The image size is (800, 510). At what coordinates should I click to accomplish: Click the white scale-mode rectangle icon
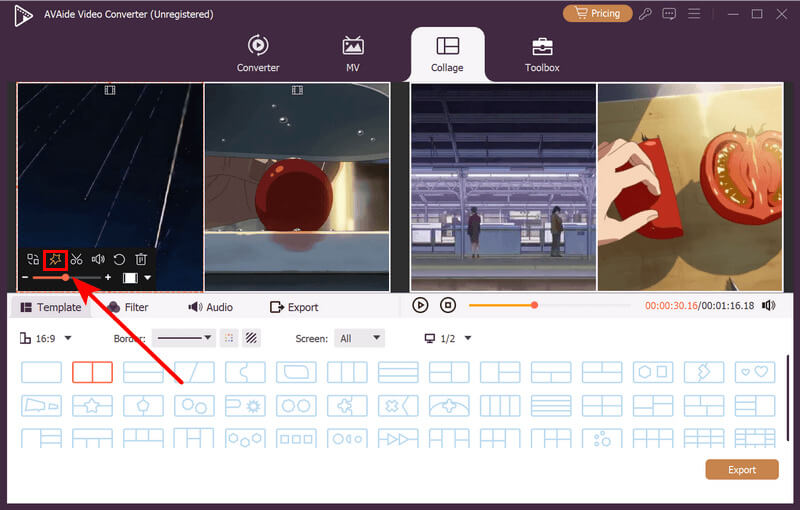pyautogui.click(x=130, y=278)
